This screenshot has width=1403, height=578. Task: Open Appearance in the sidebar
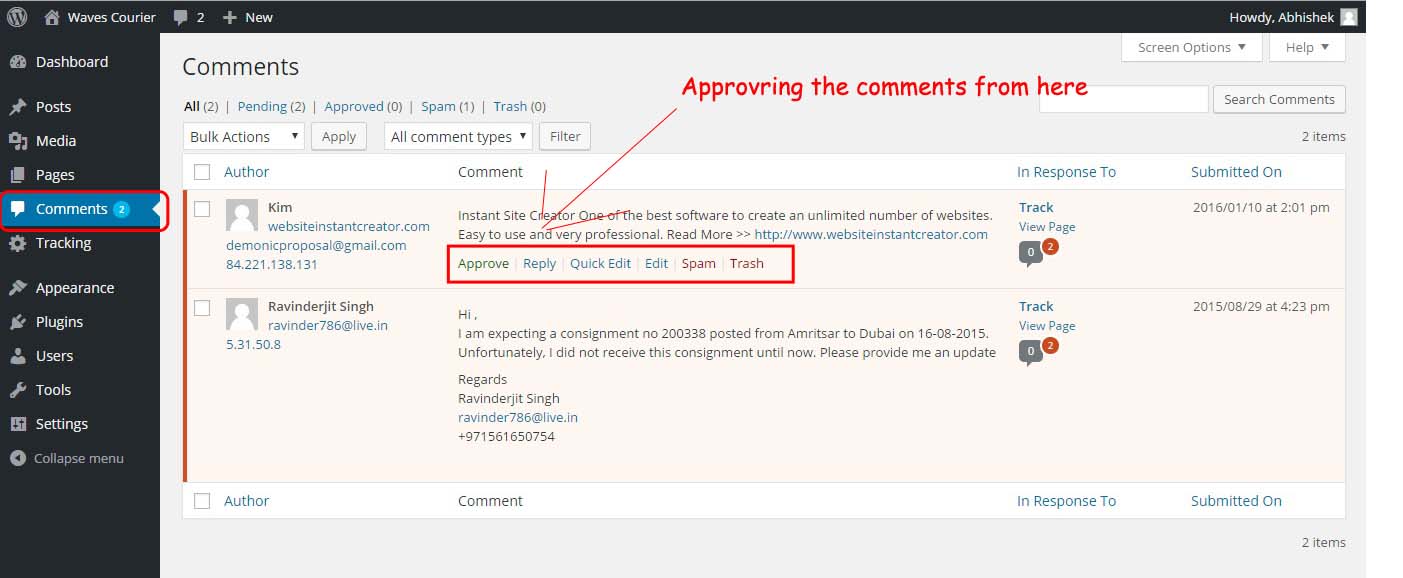pyautogui.click(x=75, y=288)
